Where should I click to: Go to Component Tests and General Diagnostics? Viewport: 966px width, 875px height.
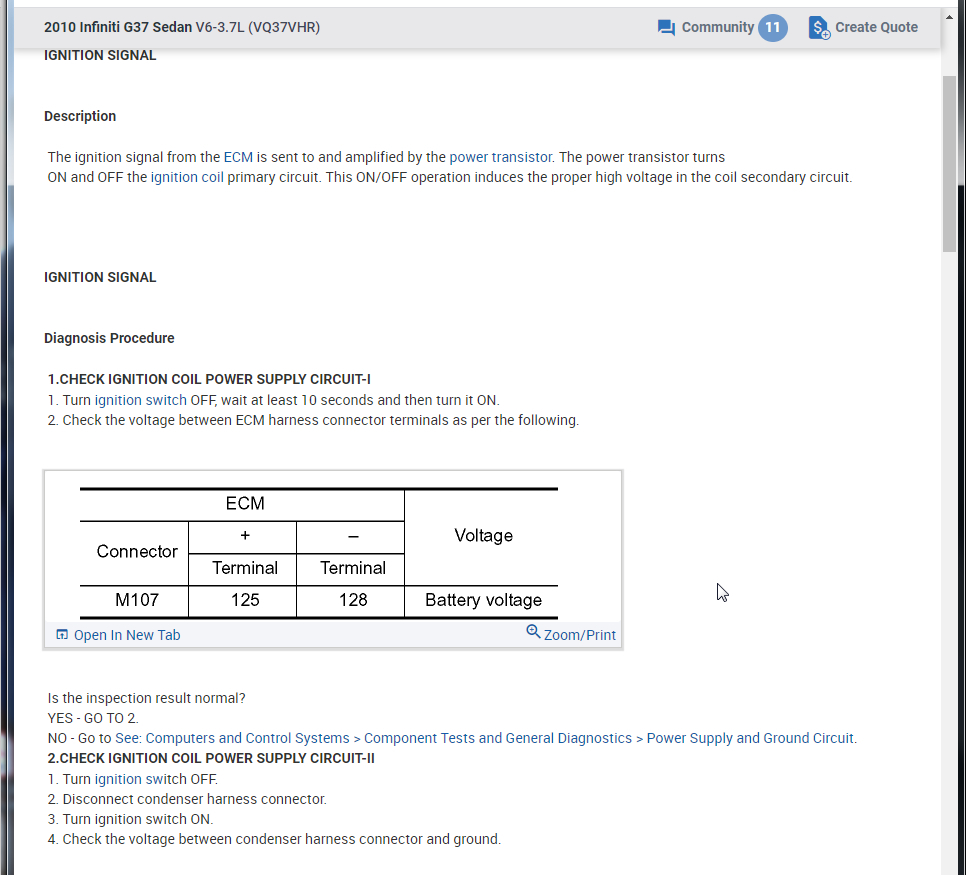click(497, 738)
